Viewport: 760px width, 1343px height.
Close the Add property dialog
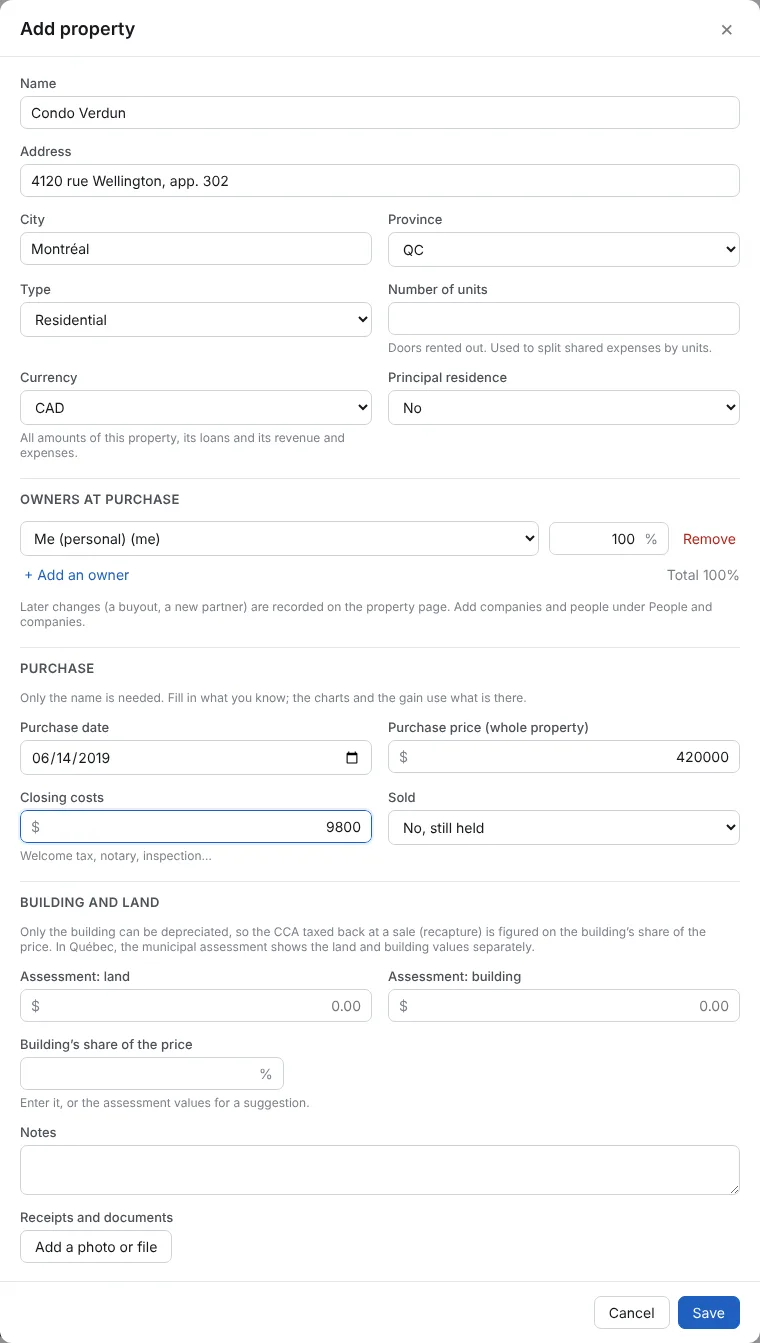click(x=727, y=30)
